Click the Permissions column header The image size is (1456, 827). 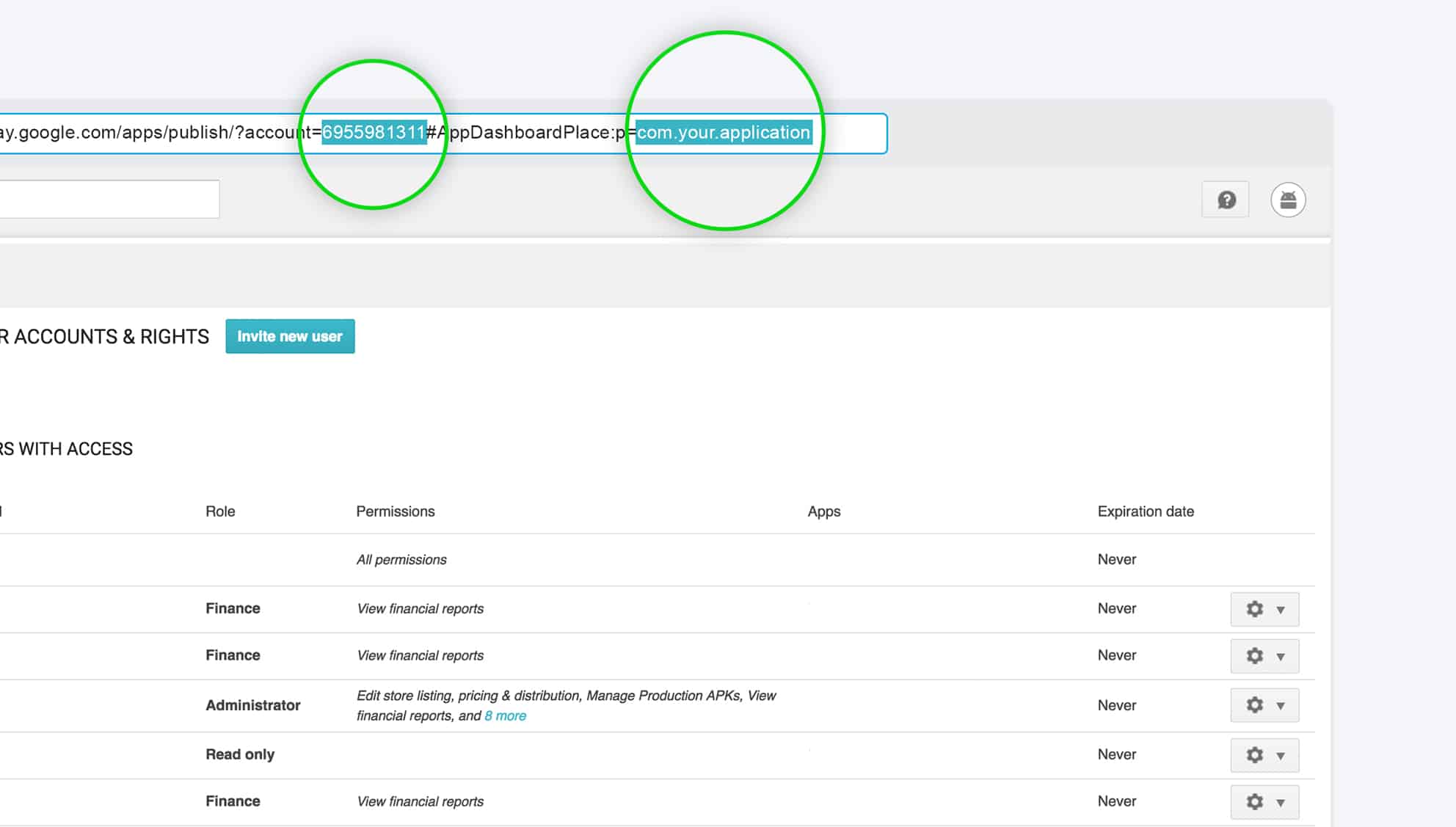pyautogui.click(x=396, y=511)
